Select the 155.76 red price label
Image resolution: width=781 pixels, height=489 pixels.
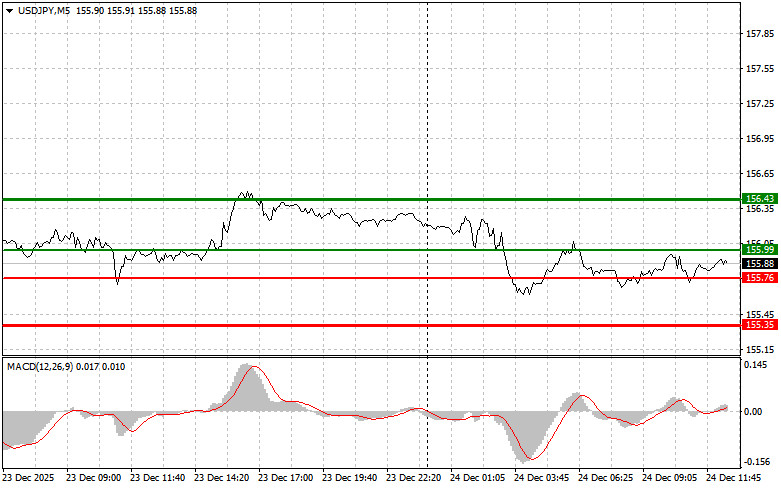coord(760,277)
